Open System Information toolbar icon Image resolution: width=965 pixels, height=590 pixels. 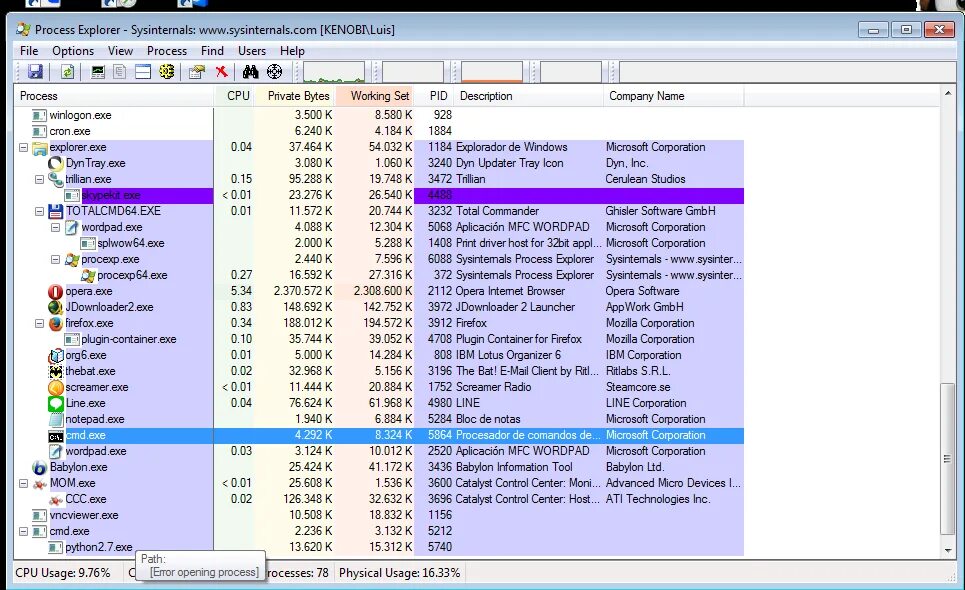coord(98,72)
